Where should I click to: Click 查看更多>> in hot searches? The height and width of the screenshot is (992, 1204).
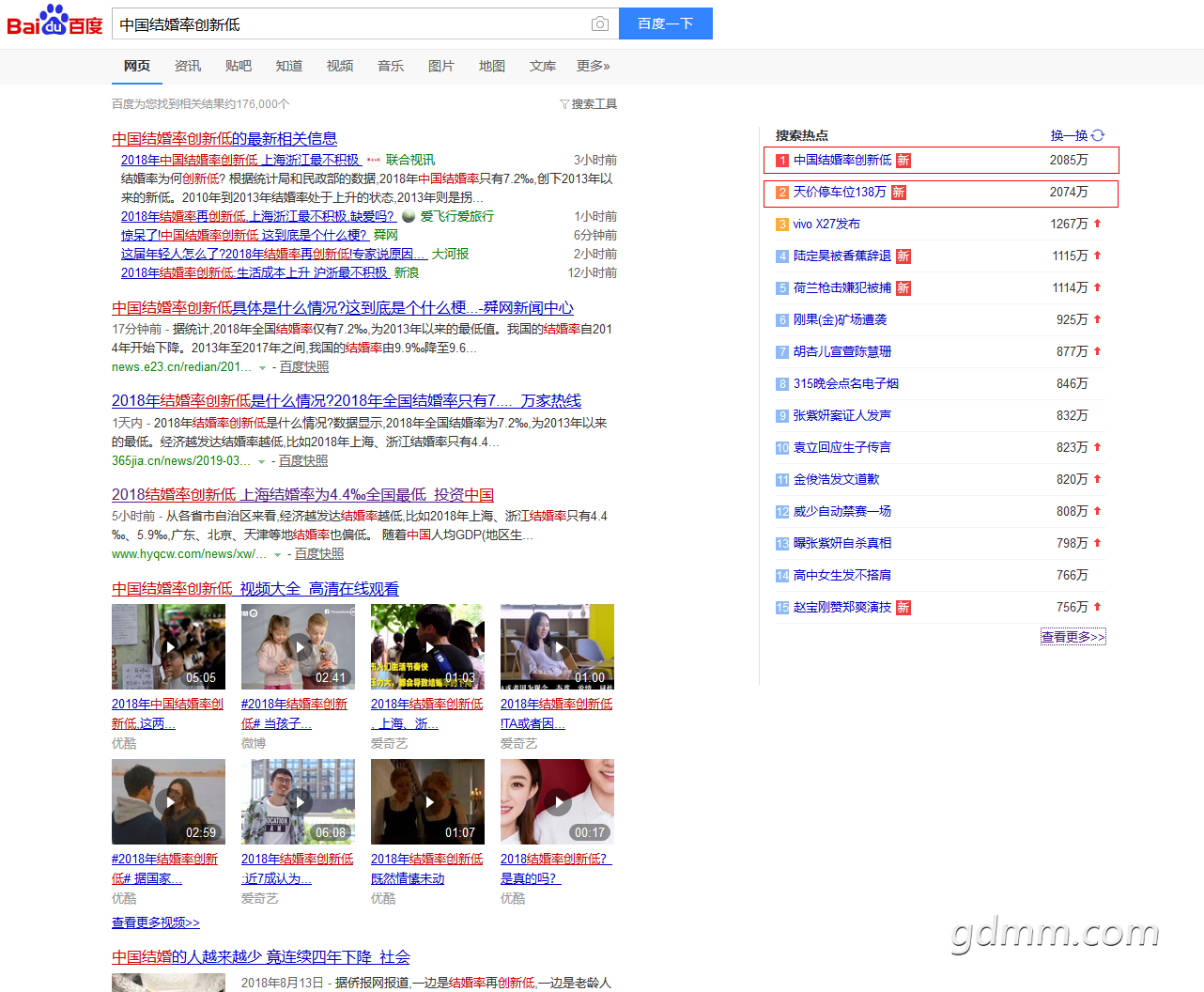pyautogui.click(x=1073, y=636)
